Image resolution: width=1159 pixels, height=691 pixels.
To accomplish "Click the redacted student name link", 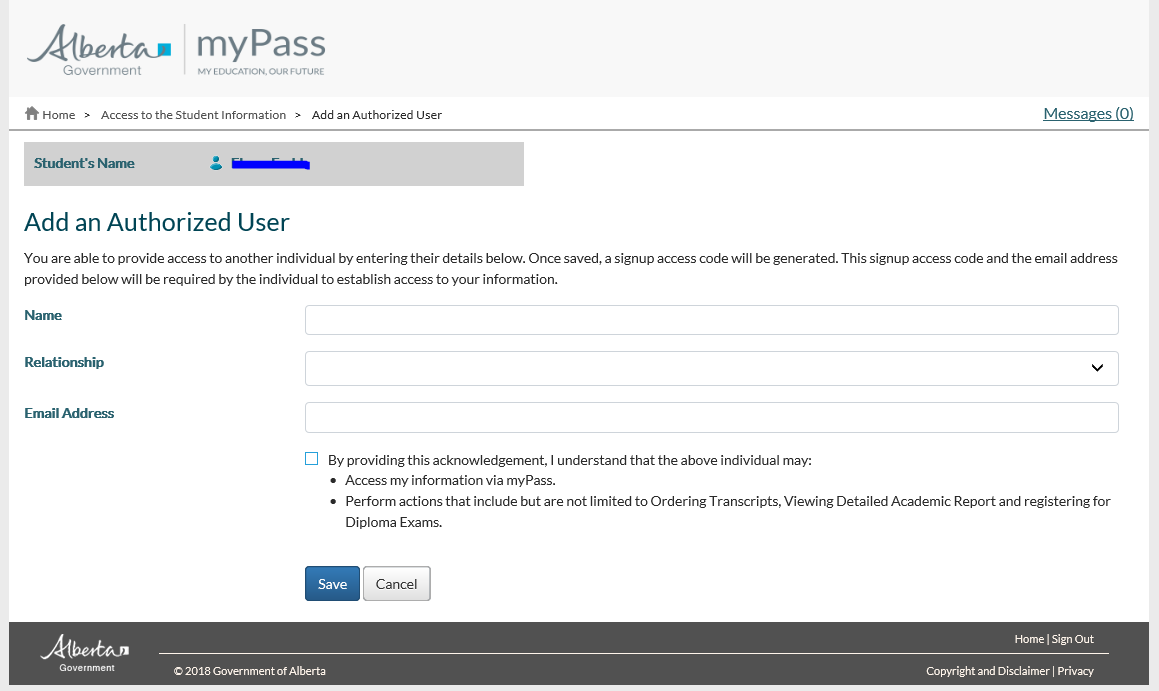I will 270,163.
